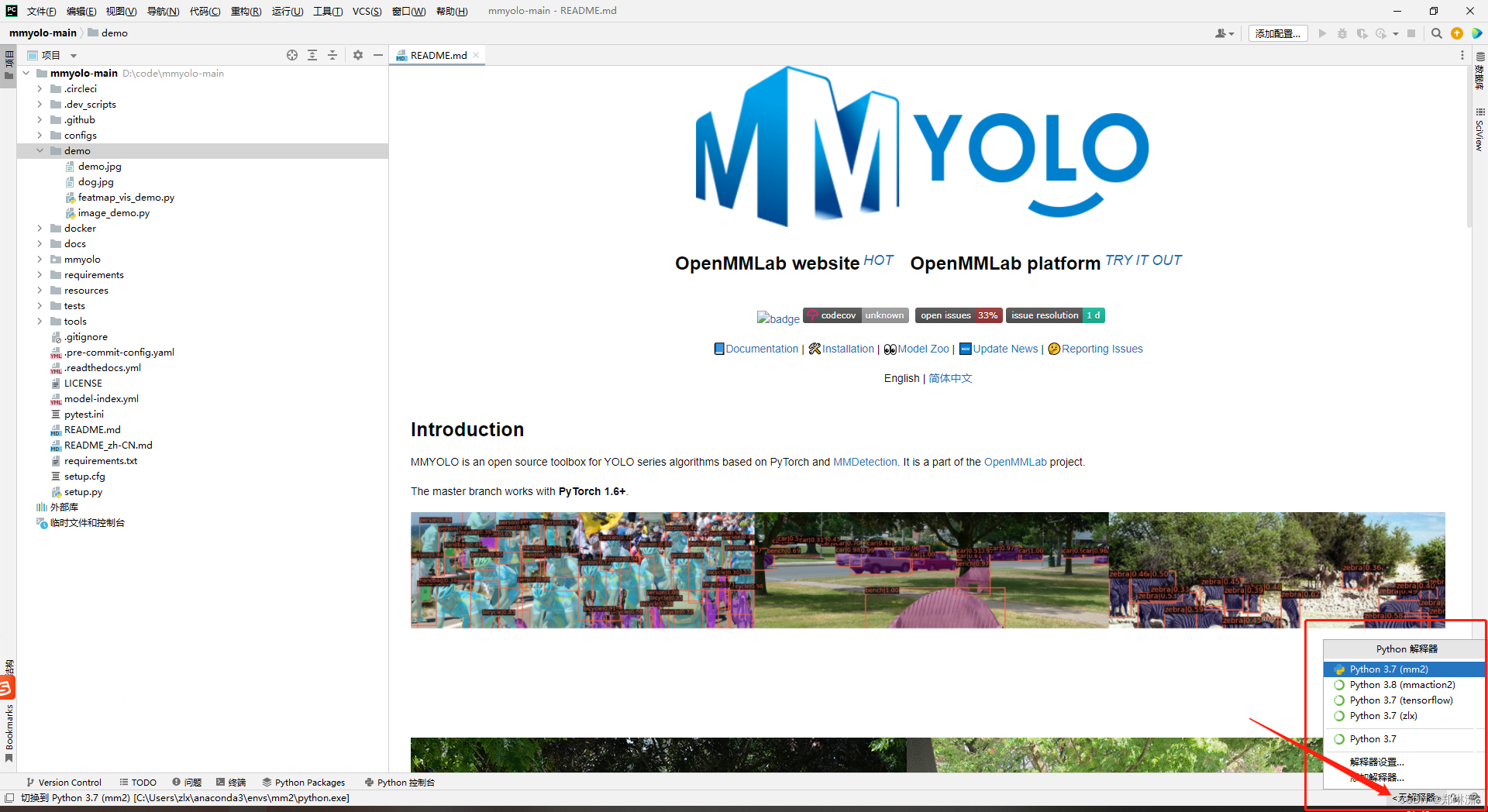Select the locate opened file crosshair icon
This screenshot has height=812, width=1488.
pyautogui.click(x=292, y=55)
